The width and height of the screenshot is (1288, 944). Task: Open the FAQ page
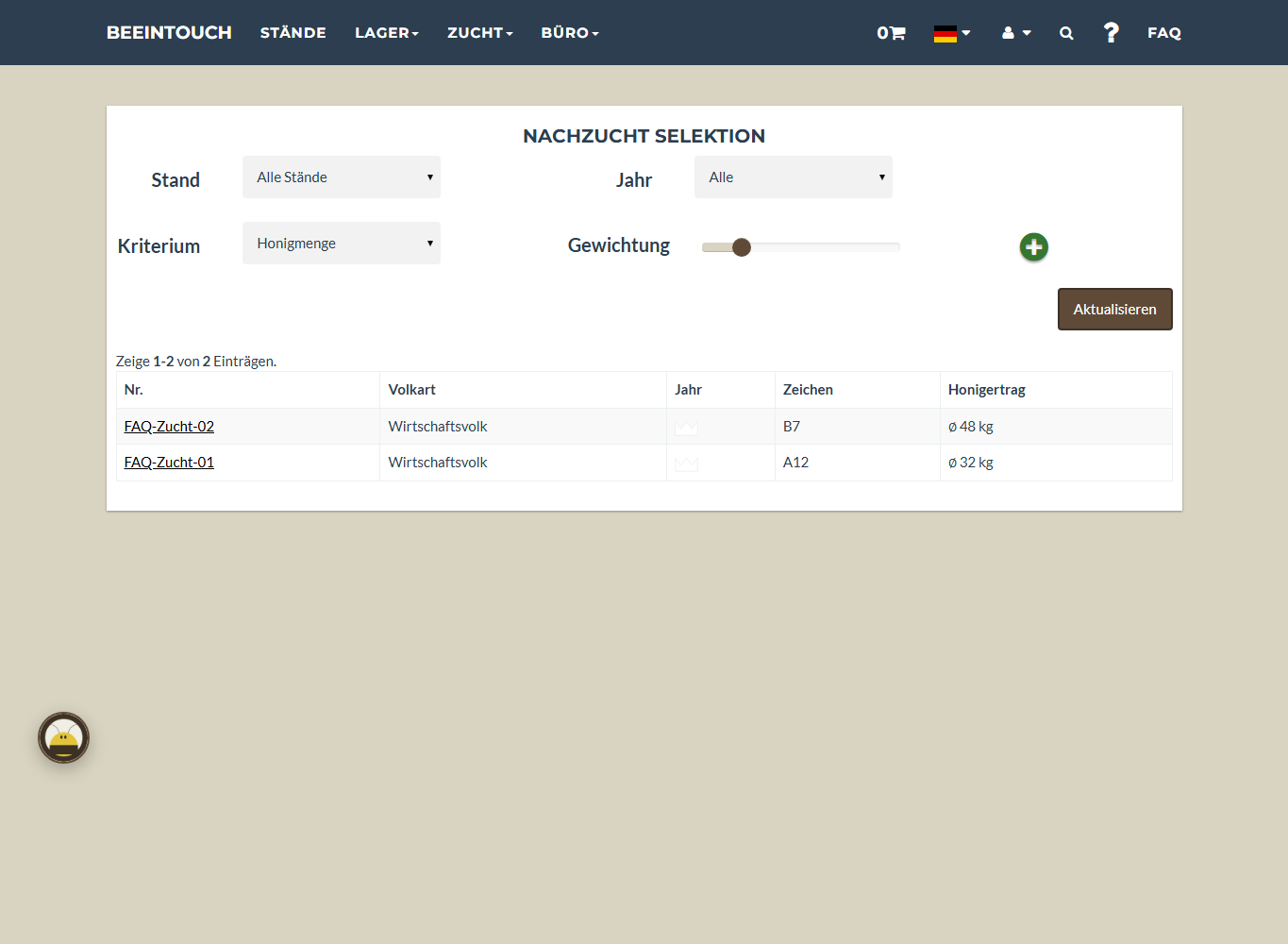pos(1164,33)
